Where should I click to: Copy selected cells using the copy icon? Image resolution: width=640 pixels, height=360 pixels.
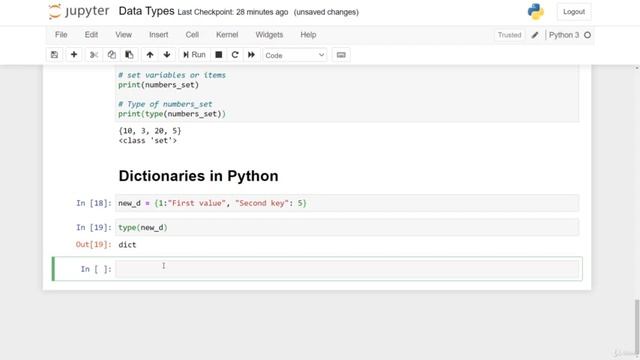pyautogui.click(x=111, y=55)
